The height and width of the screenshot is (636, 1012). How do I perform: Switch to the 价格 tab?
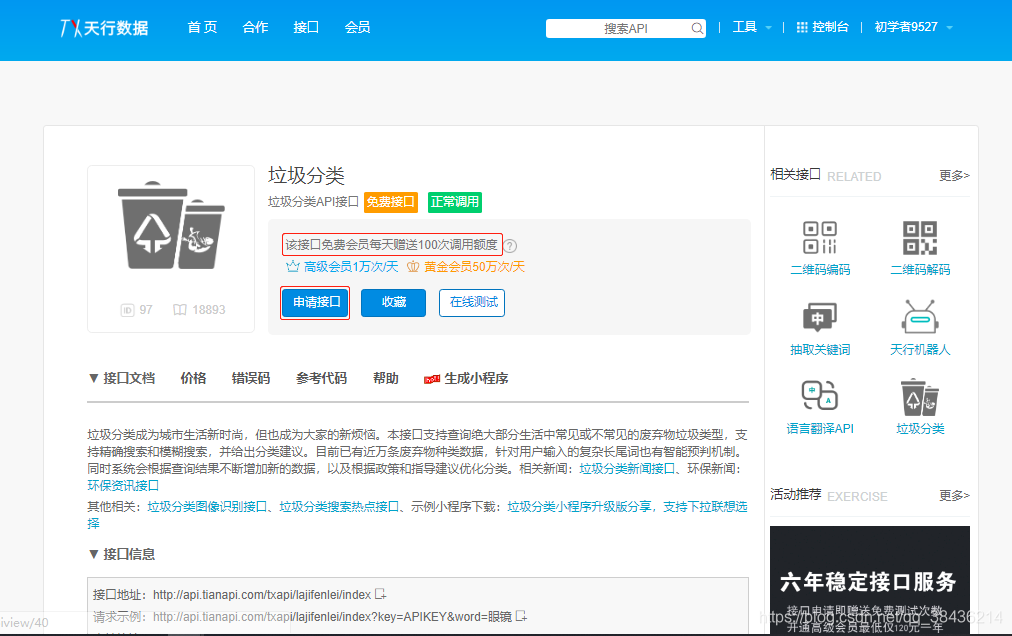click(193, 378)
